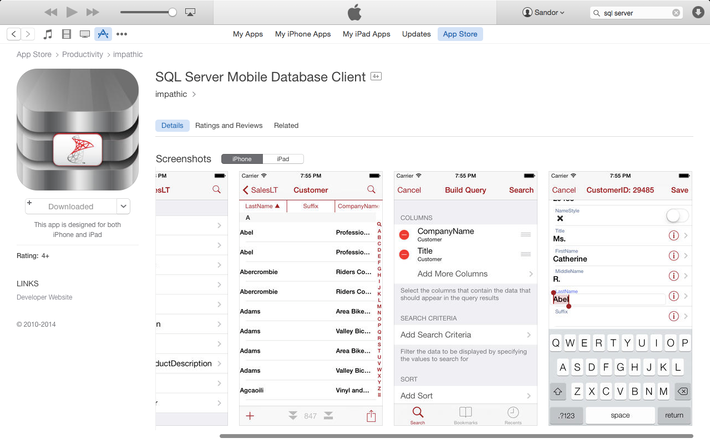
Task: Sort by the LastName column header
Action: pos(263,206)
